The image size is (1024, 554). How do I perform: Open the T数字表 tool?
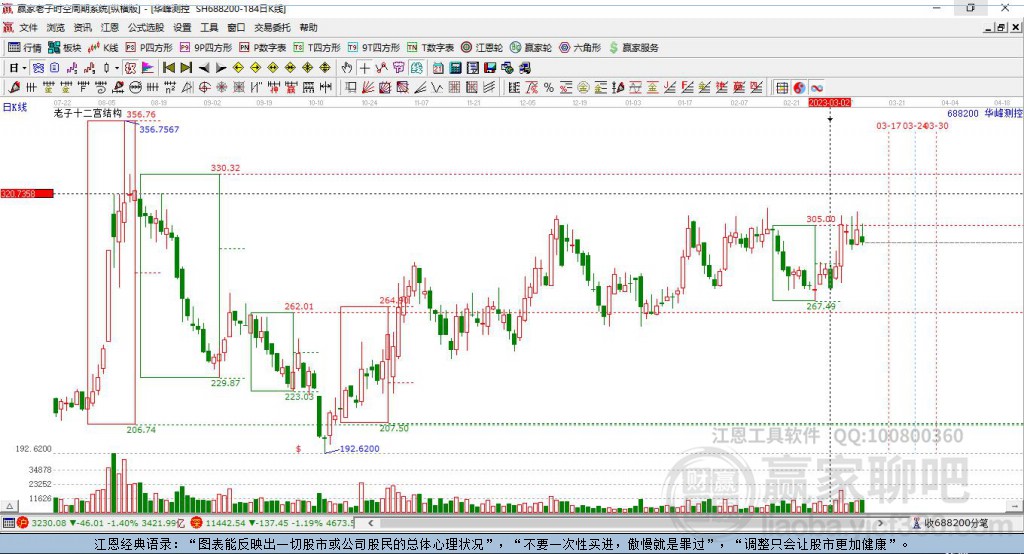coord(430,48)
